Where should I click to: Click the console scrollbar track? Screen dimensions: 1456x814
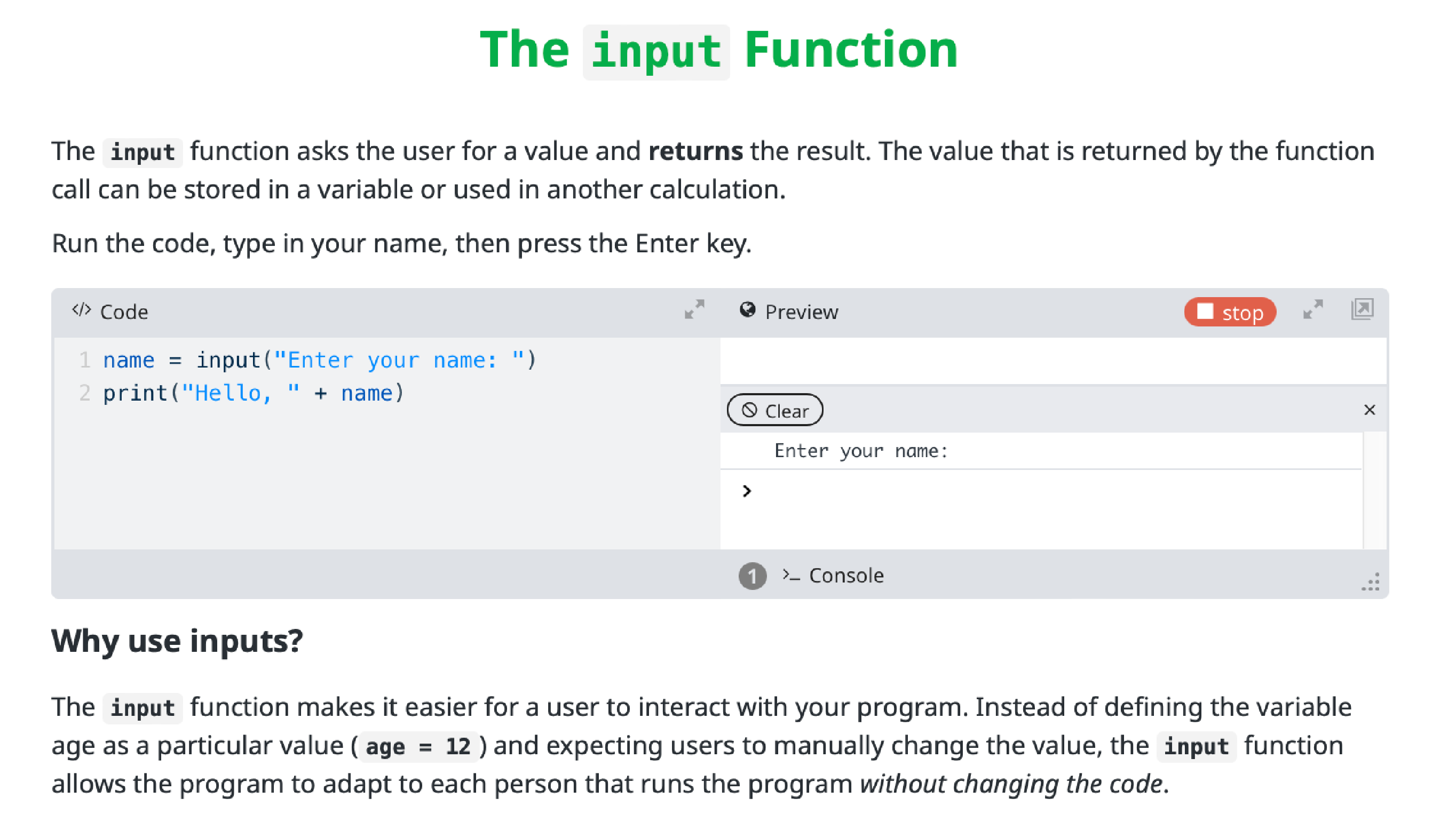click(x=1375, y=490)
